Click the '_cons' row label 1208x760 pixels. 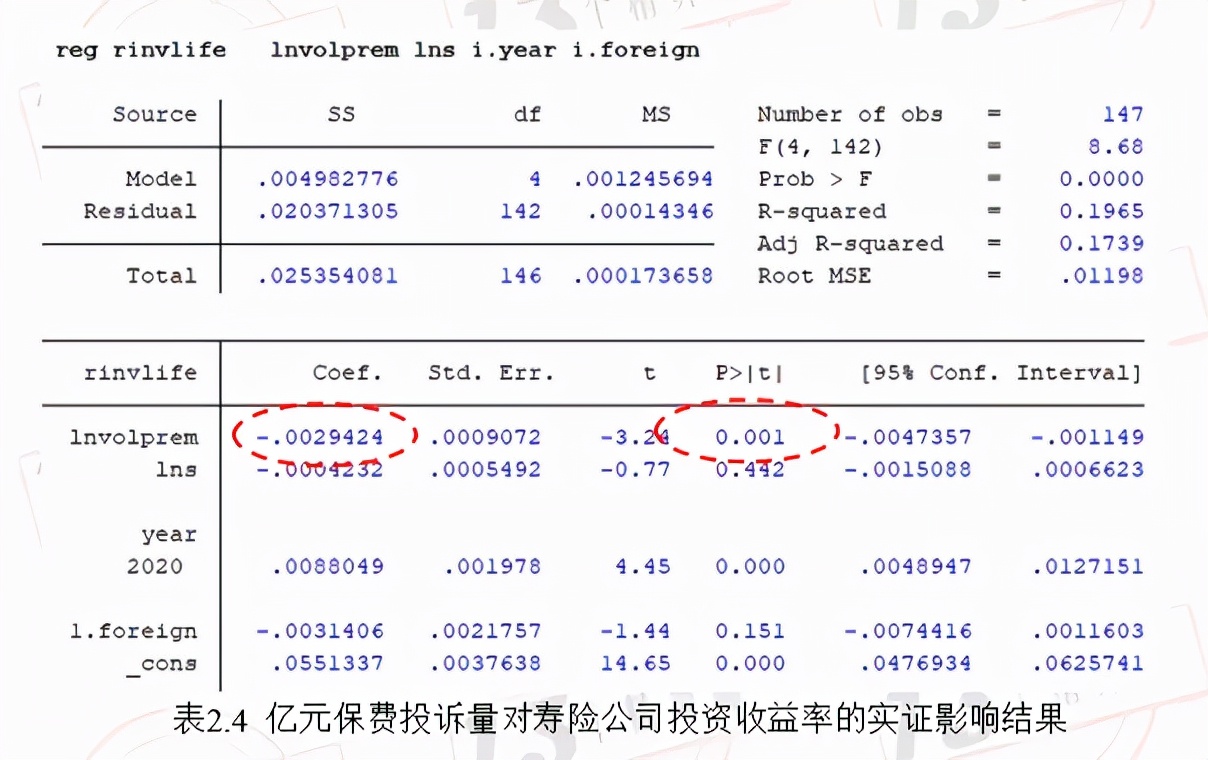(x=162, y=665)
